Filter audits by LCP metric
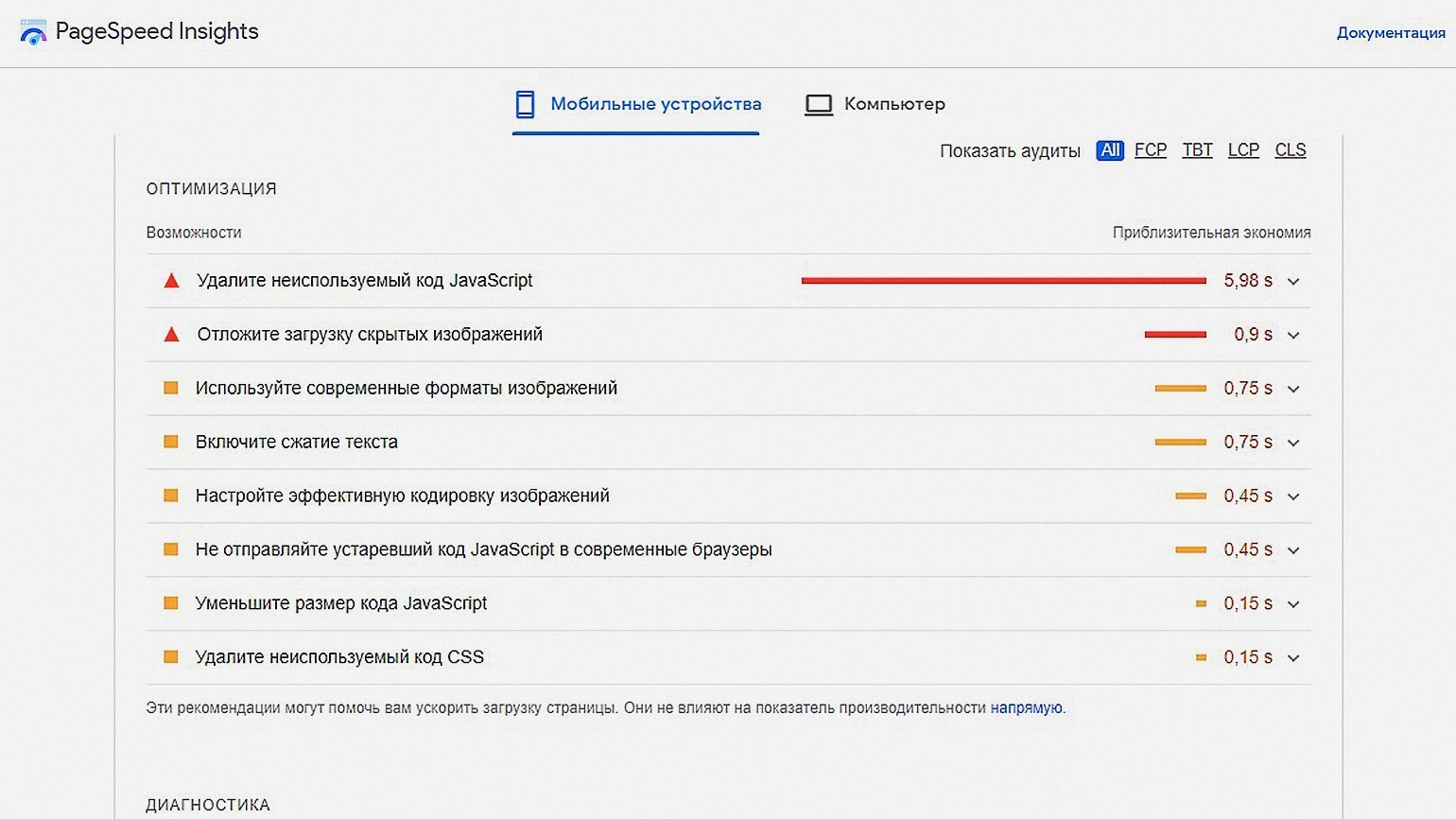The width and height of the screenshot is (1456, 819). [x=1243, y=150]
